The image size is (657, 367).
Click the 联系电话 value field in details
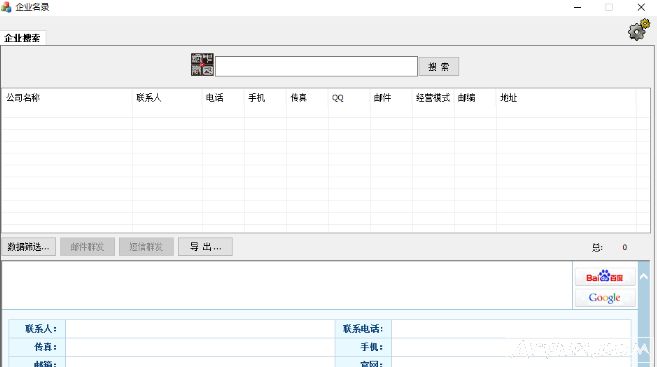[511, 329]
